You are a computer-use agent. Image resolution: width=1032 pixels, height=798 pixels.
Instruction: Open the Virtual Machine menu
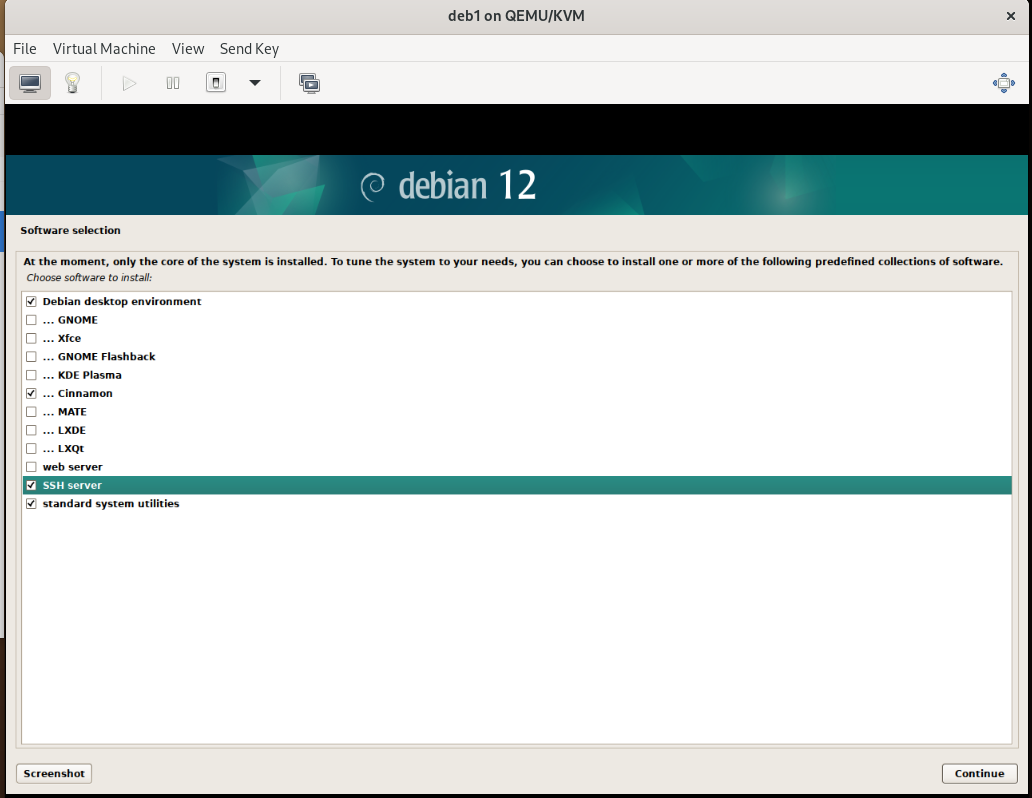[104, 49]
